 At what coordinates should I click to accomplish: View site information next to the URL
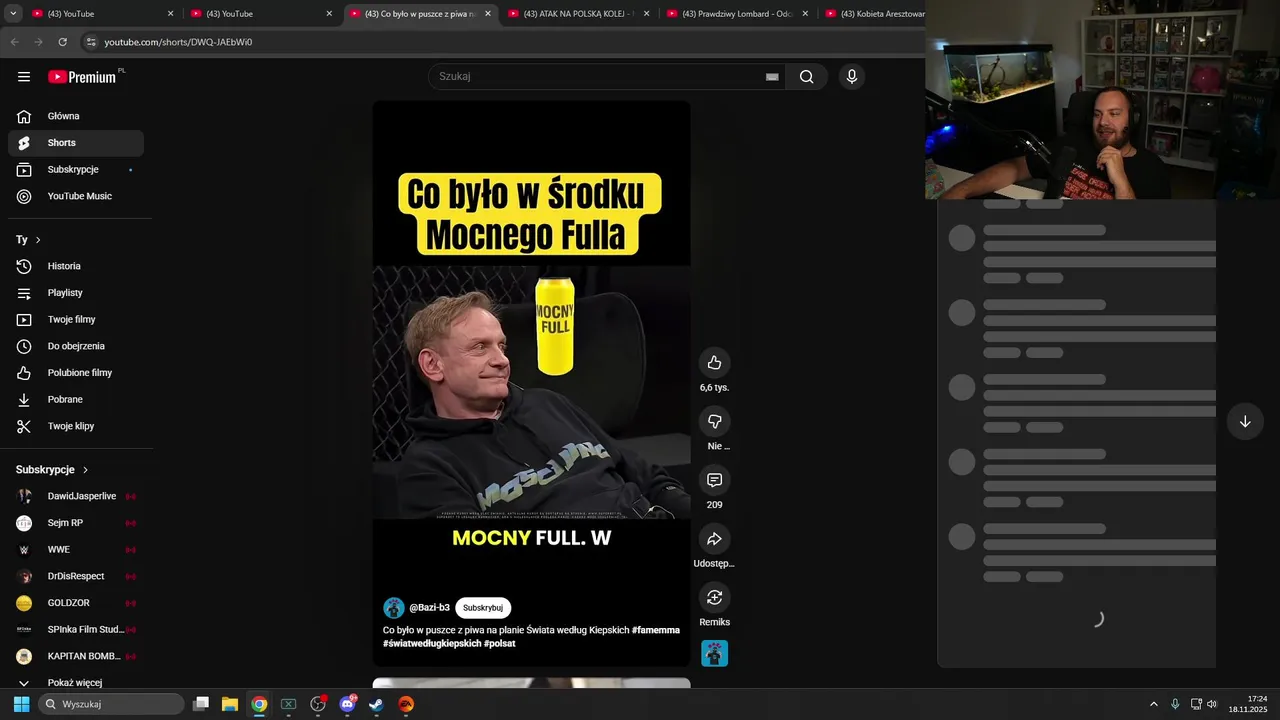(x=91, y=42)
